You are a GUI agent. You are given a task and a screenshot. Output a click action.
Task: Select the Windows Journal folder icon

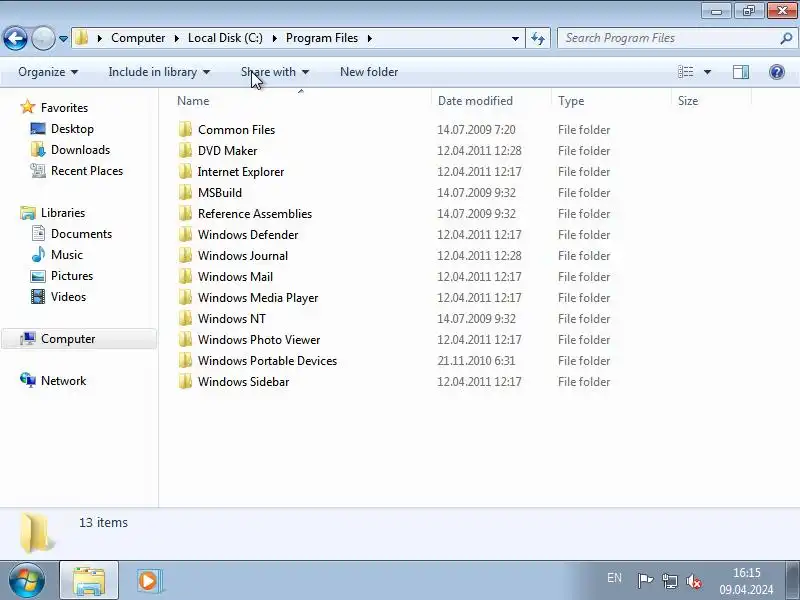pyautogui.click(x=185, y=256)
